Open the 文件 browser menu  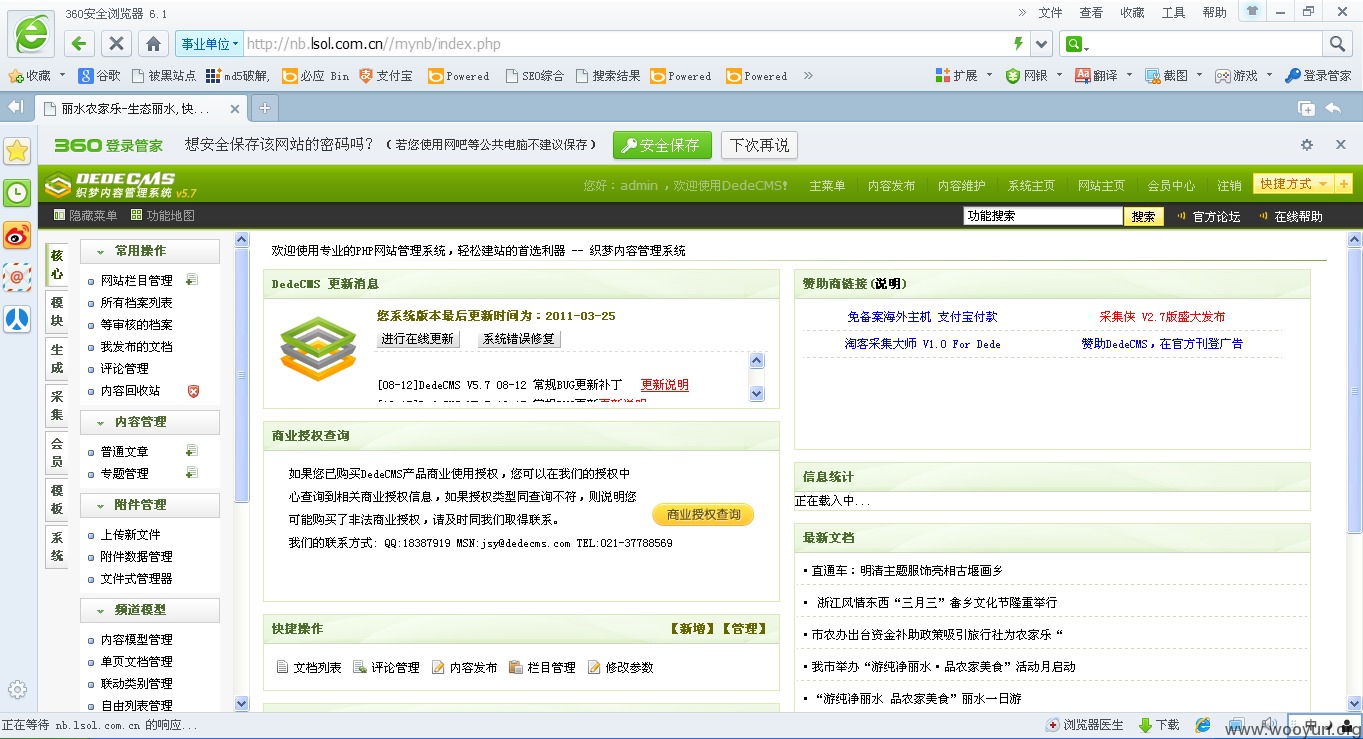pyautogui.click(x=1050, y=13)
